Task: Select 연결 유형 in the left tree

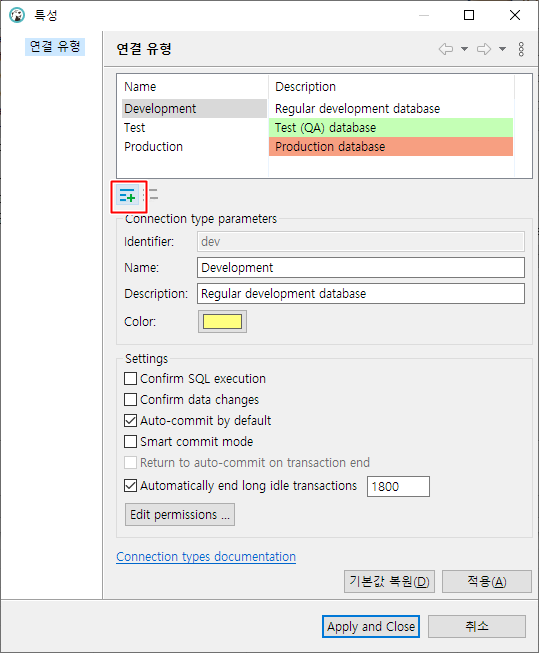Action: 55,46
